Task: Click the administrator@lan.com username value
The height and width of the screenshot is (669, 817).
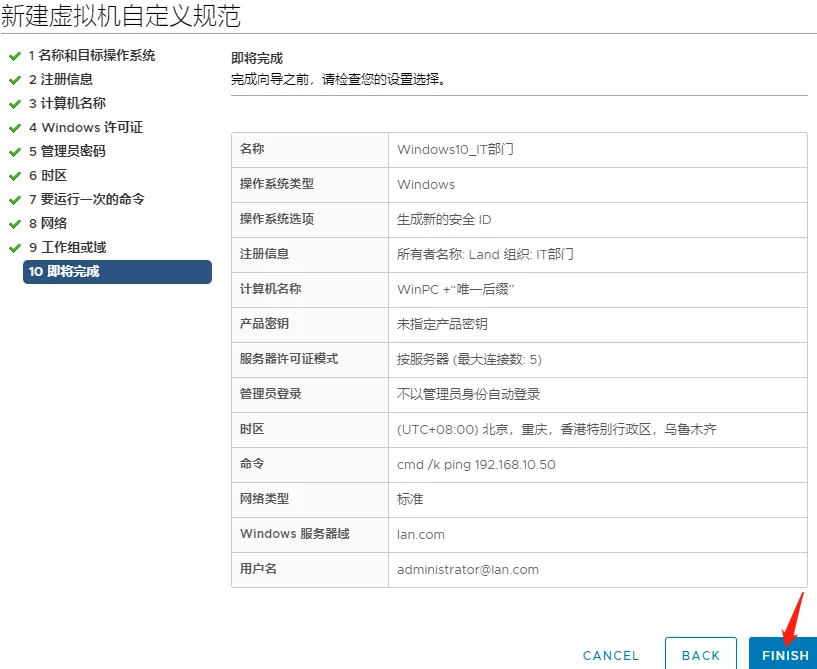Action: pos(468,569)
